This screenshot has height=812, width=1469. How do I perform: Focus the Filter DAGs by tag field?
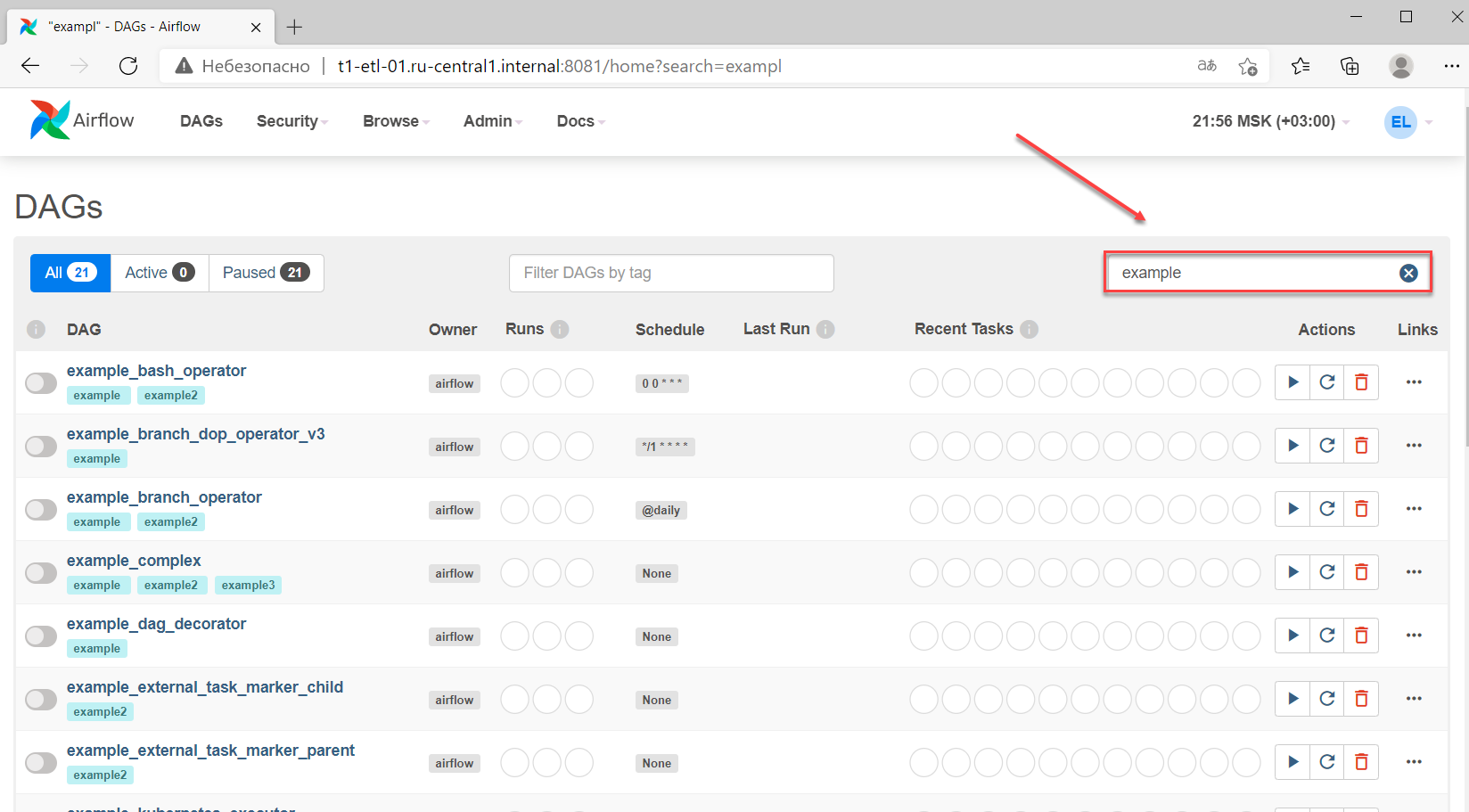[x=671, y=273]
